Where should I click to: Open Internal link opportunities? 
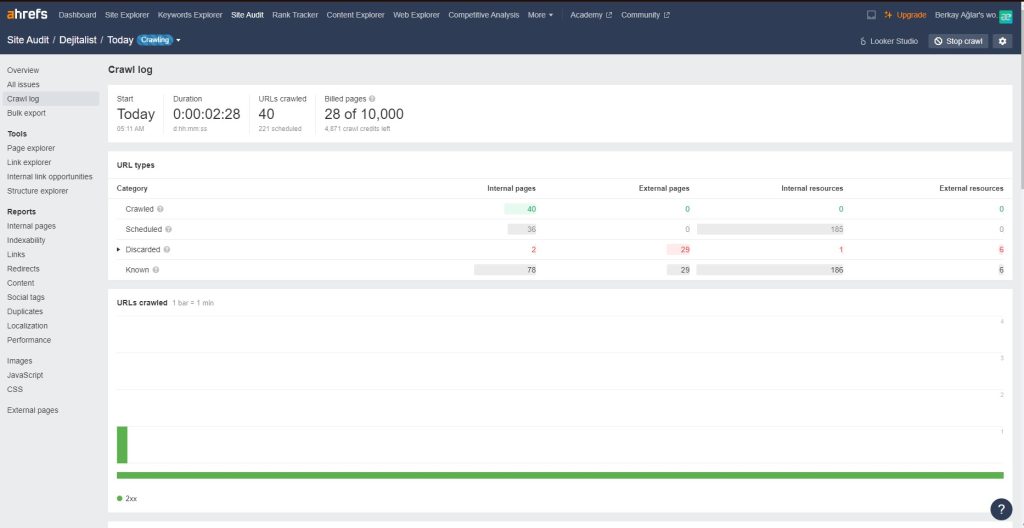click(x=50, y=177)
